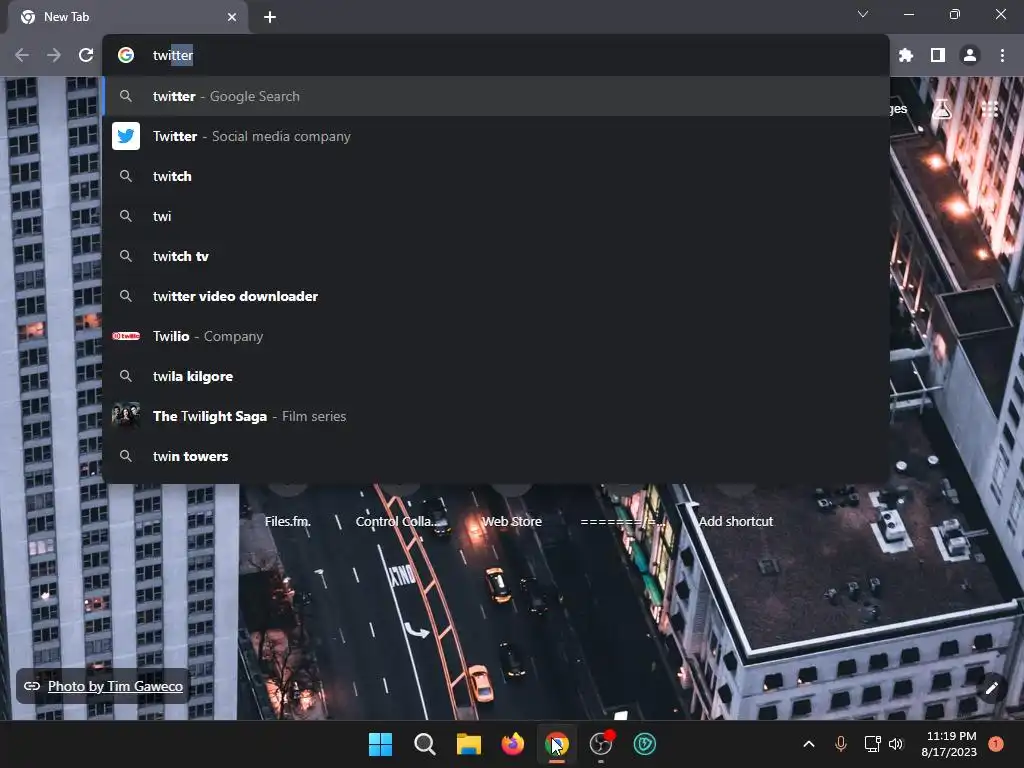Click the Twilio logo icon
Screen dimensions: 1024x768
126,336
